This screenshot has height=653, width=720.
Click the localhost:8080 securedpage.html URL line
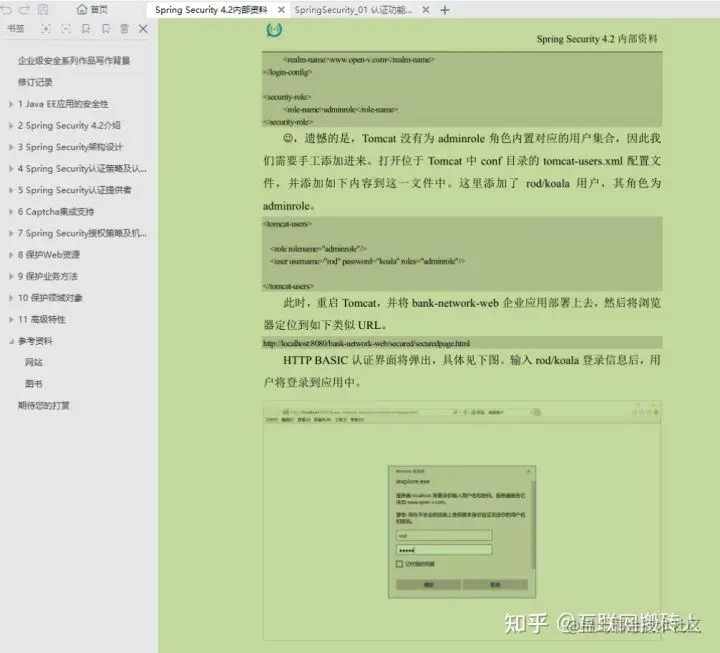coord(366,343)
